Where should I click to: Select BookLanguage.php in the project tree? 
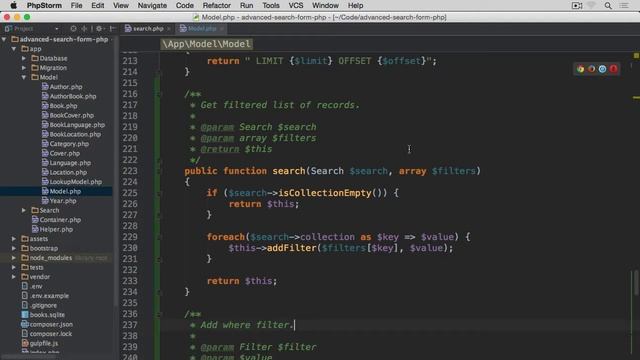point(77,125)
